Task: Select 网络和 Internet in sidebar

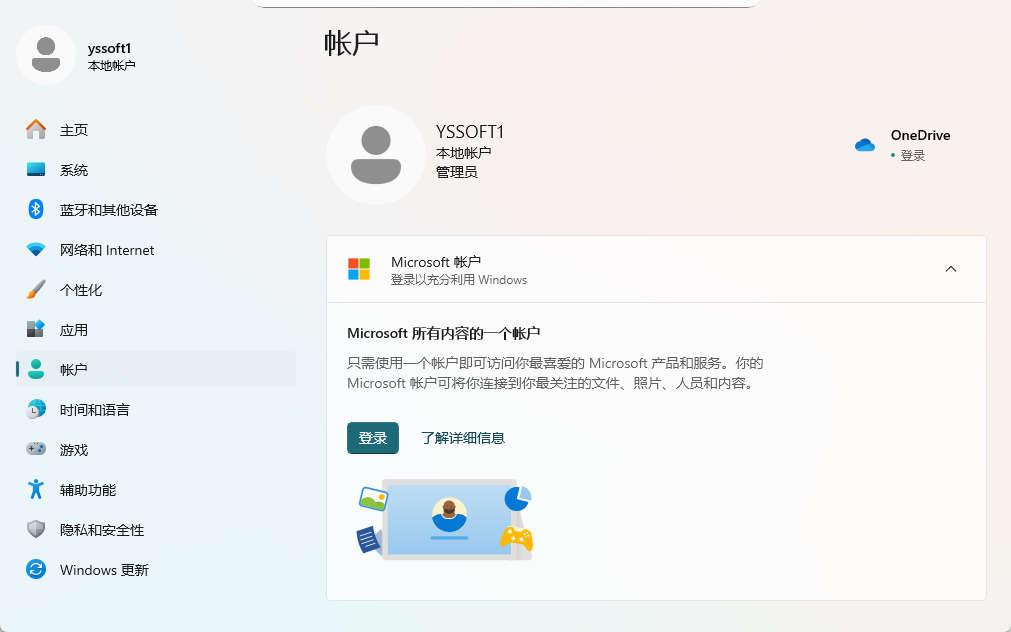Action: 155,250
